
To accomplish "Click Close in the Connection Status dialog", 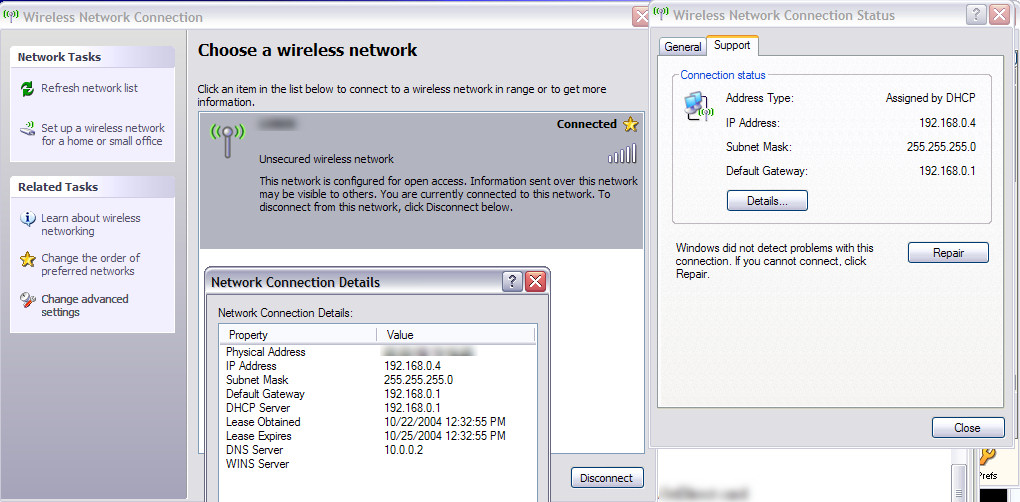I will click(x=967, y=428).
